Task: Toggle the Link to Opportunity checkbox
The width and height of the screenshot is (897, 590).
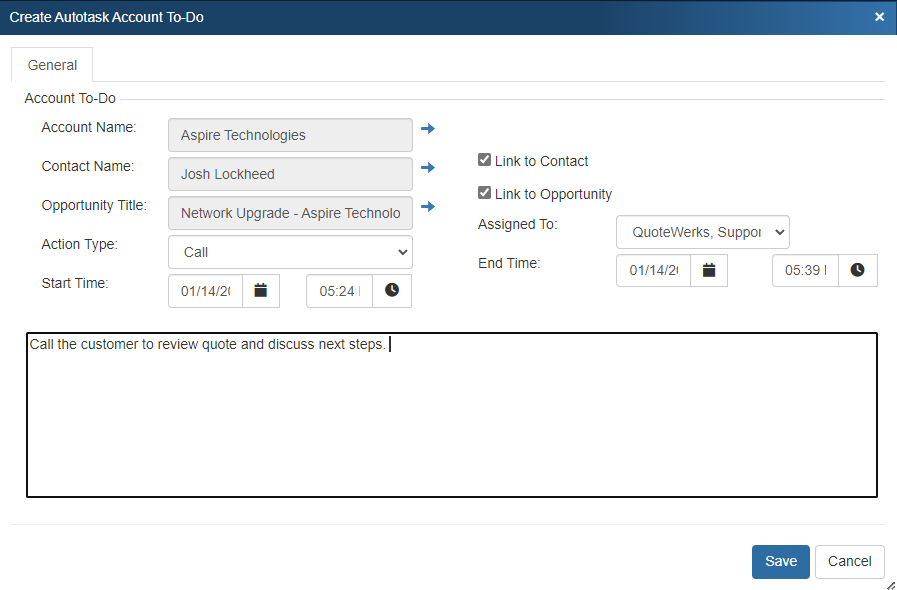Action: click(x=485, y=193)
